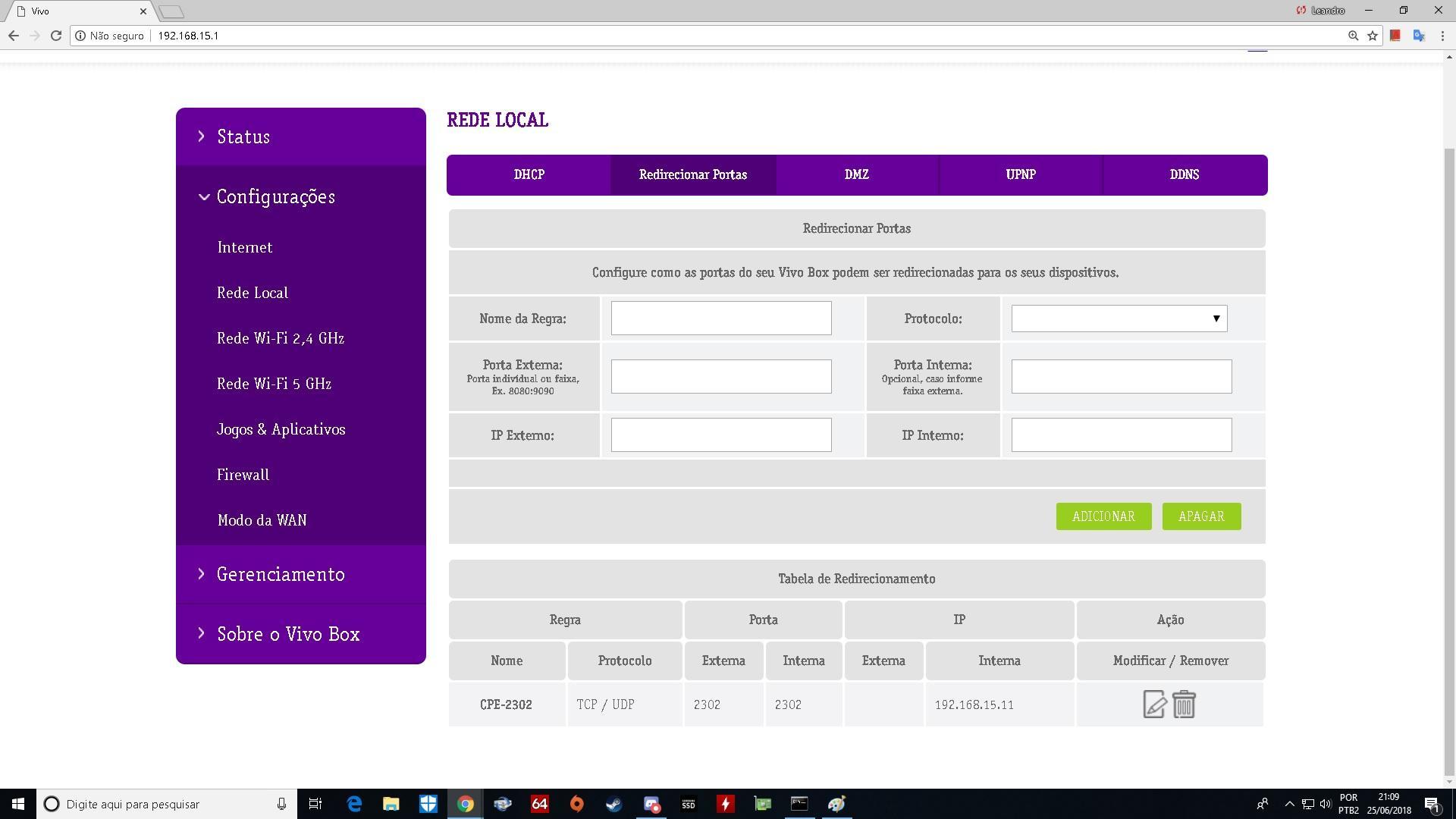Reload the router page
Screen dimensions: 1456x819
55,36
